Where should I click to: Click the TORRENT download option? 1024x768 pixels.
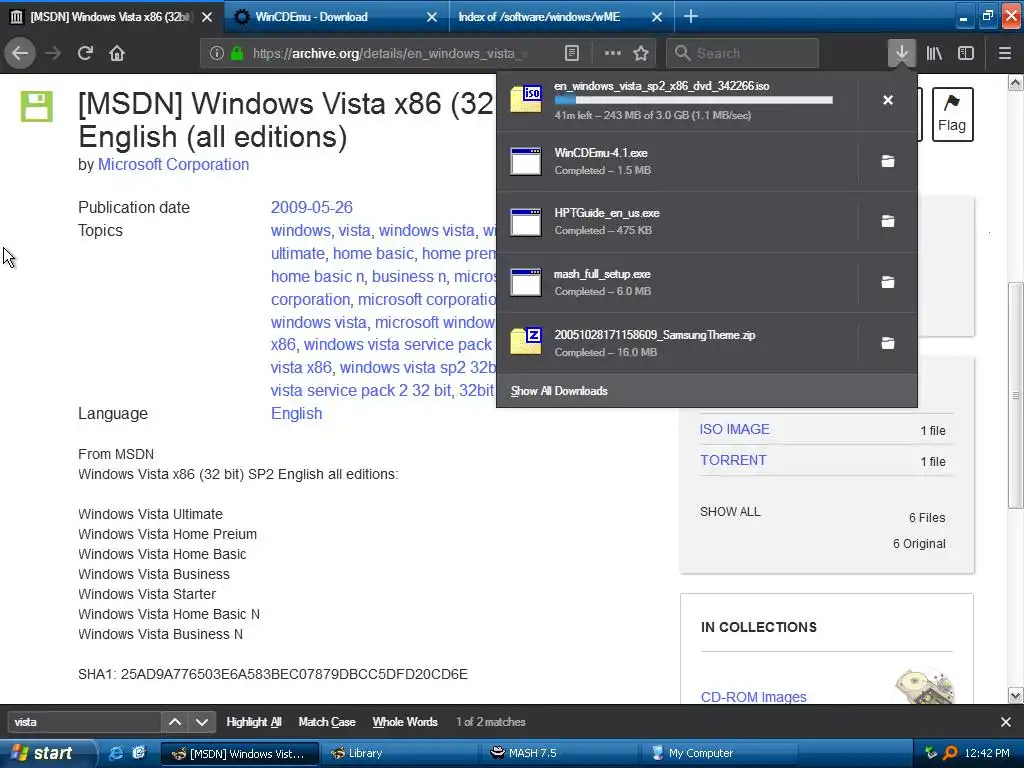click(x=733, y=460)
